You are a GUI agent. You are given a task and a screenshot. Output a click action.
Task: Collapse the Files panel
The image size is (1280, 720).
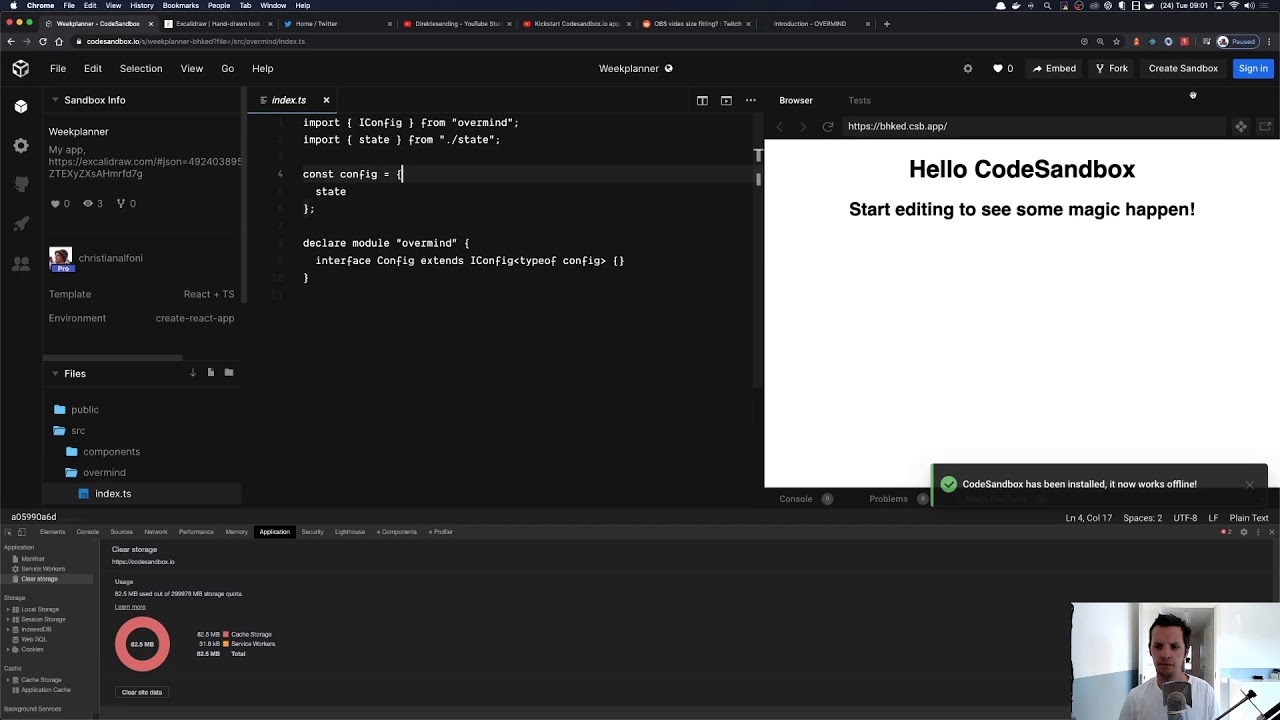[x=54, y=373]
